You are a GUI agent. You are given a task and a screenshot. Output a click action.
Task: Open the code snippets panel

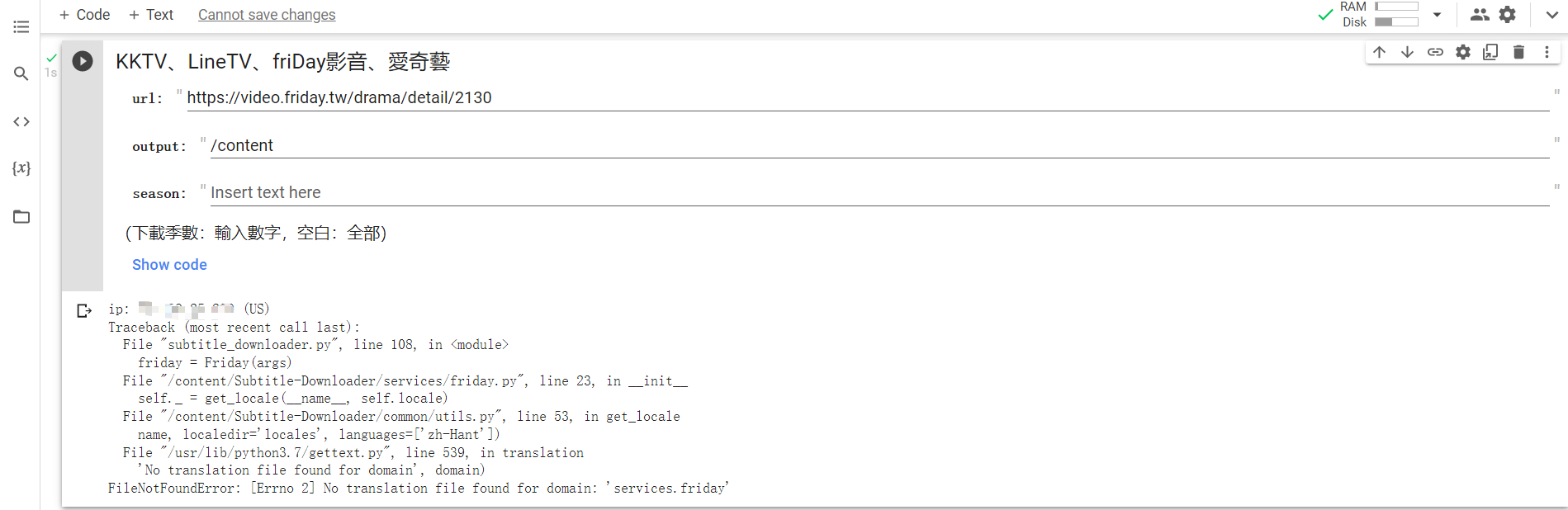21,121
